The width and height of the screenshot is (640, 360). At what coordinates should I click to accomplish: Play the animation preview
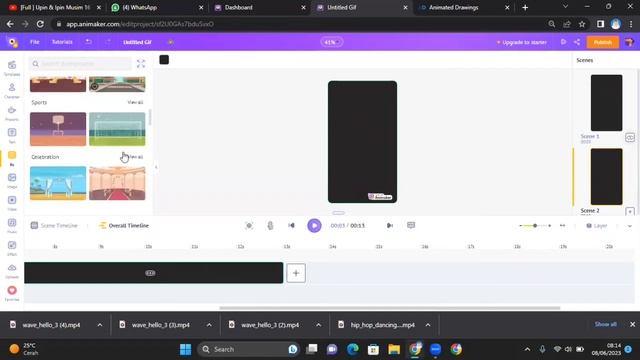(x=314, y=225)
